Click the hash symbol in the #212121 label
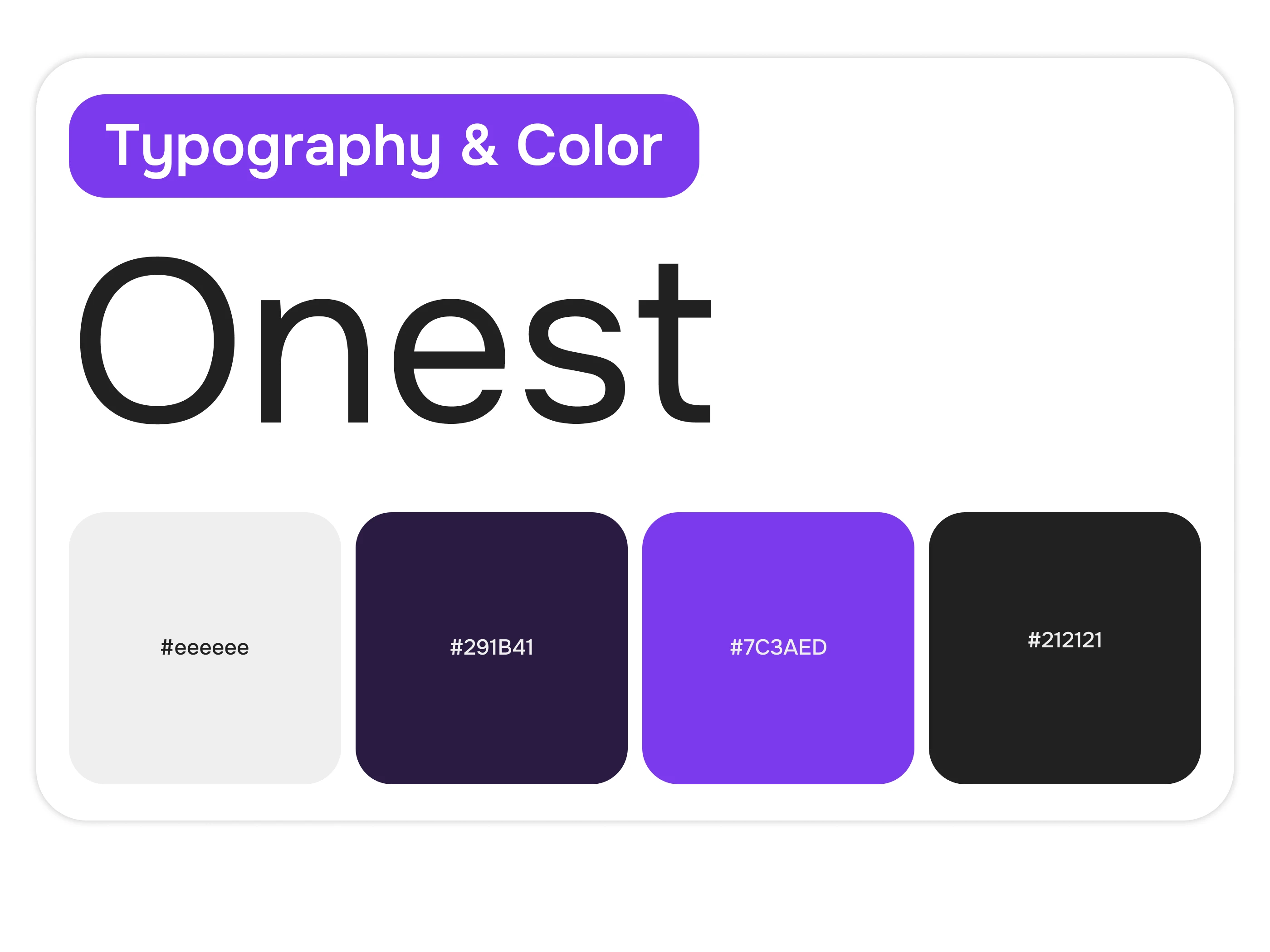 tap(1033, 640)
